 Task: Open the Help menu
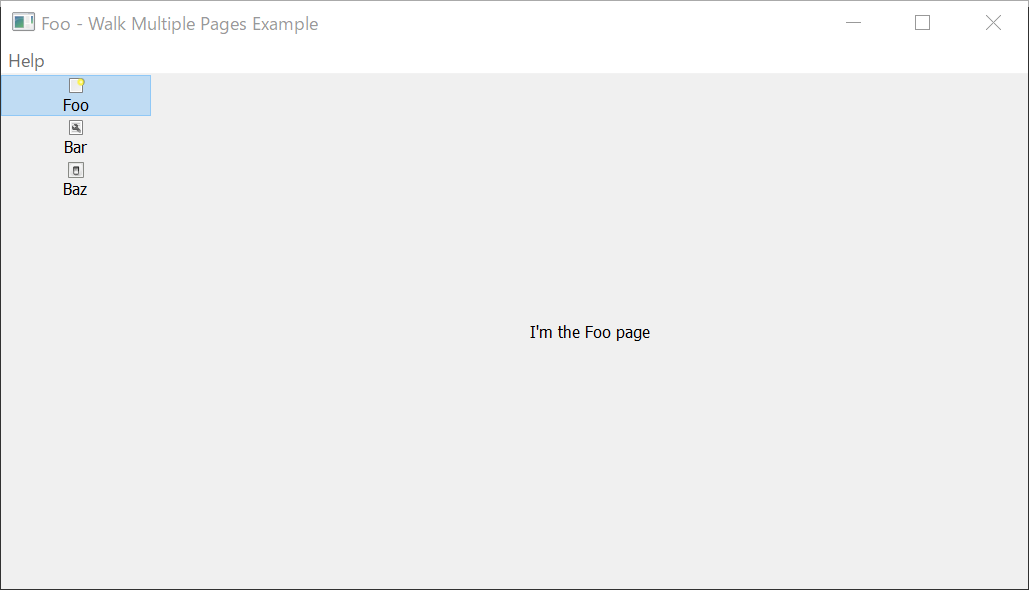tap(26, 60)
